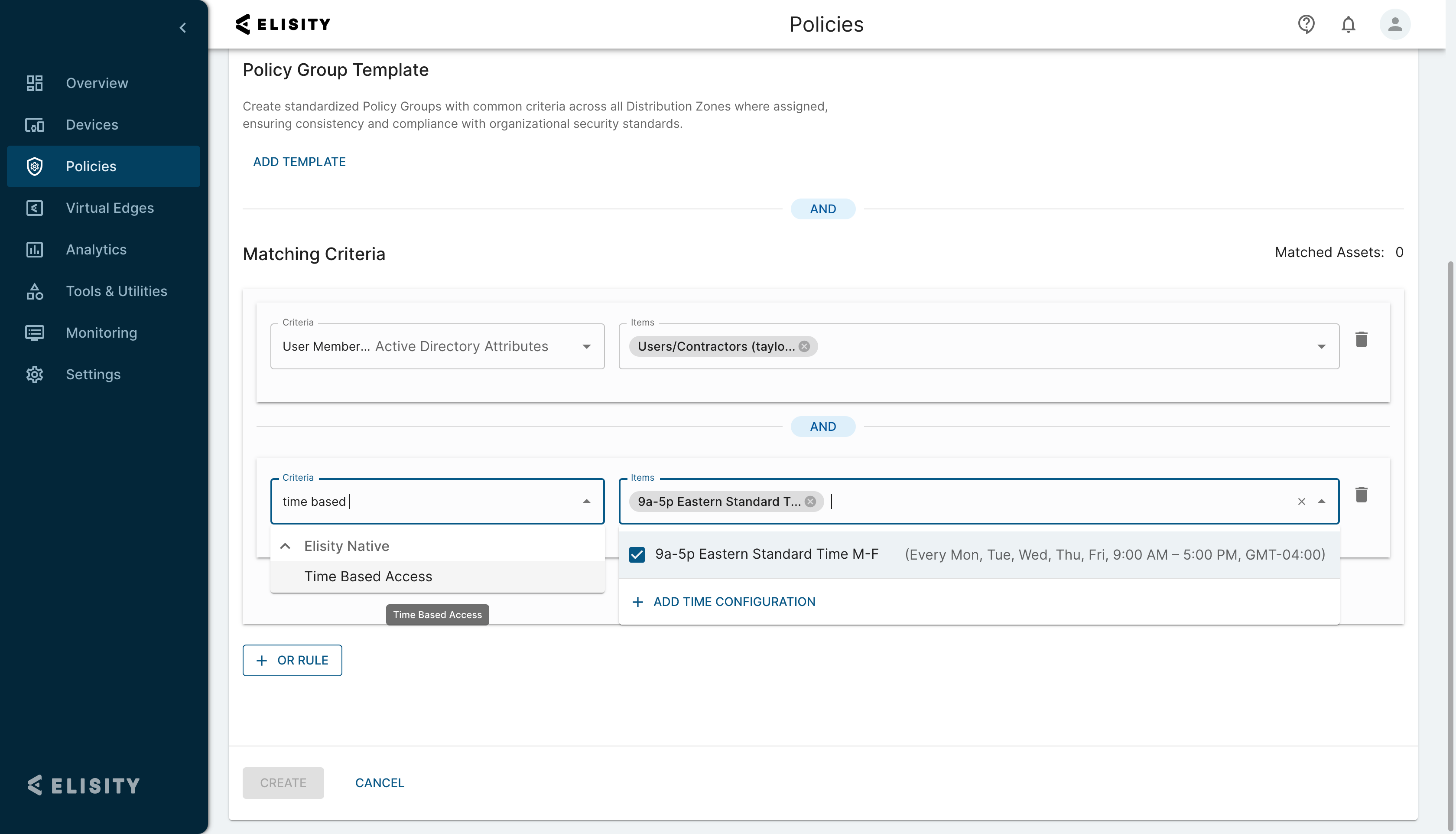Open the notifications bell

(1349, 25)
